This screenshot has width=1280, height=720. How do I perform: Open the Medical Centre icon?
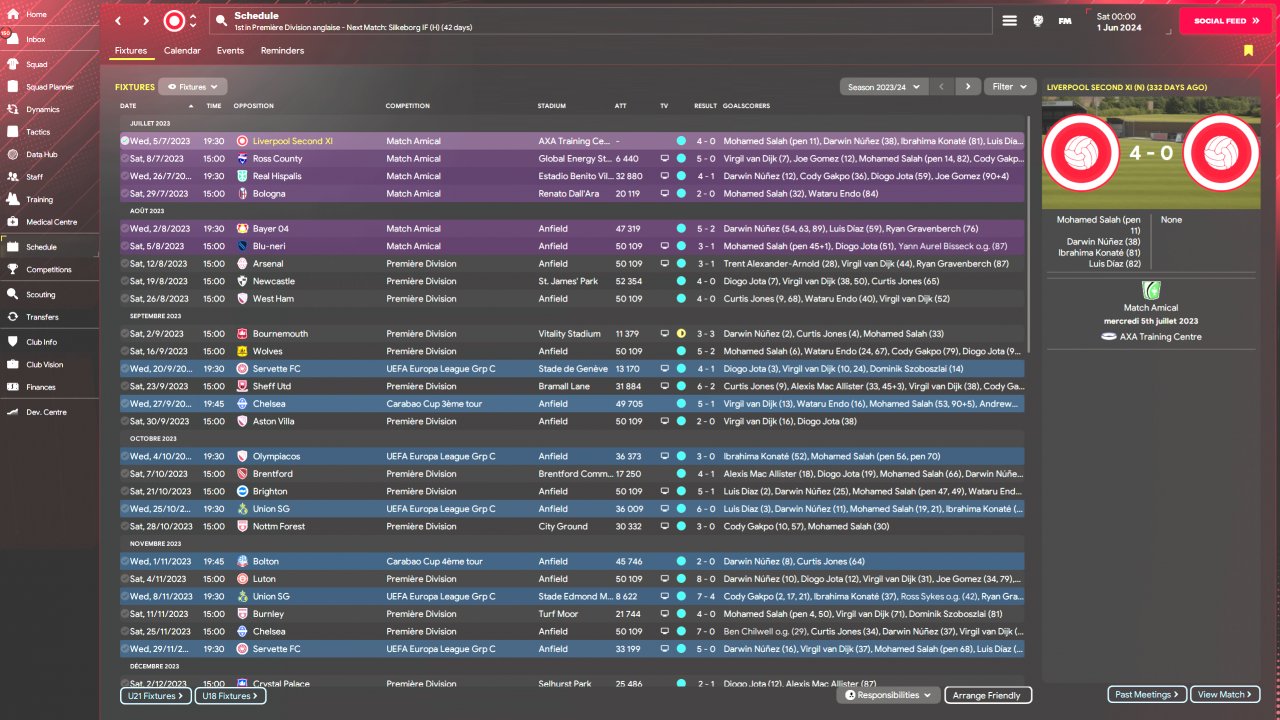pyautogui.click(x=12, y=222)
